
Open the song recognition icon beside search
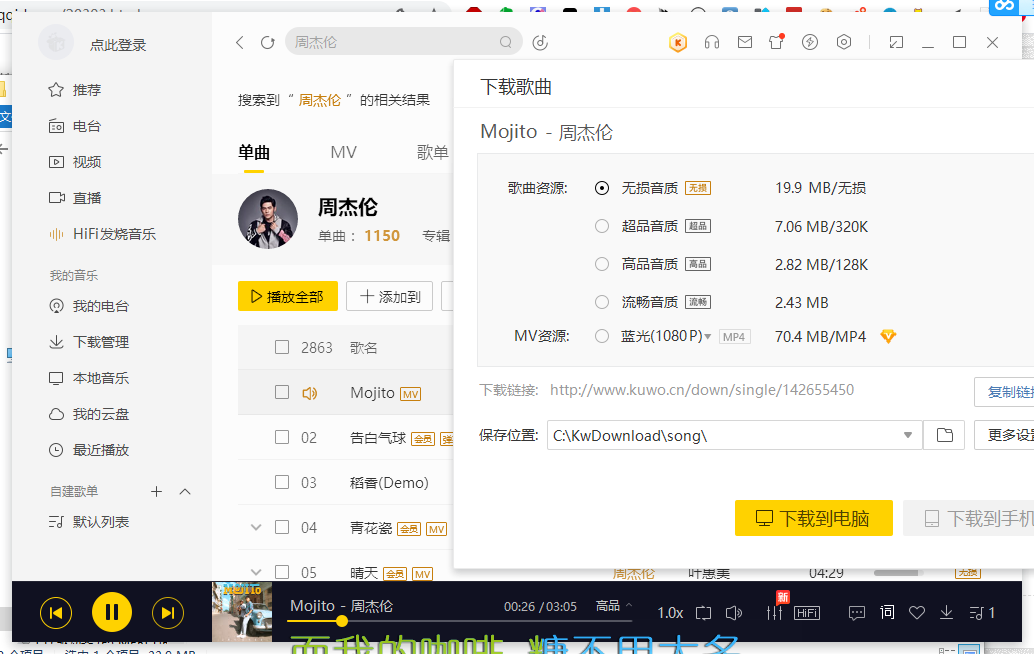pyautogui.click(x=540, y=42)
